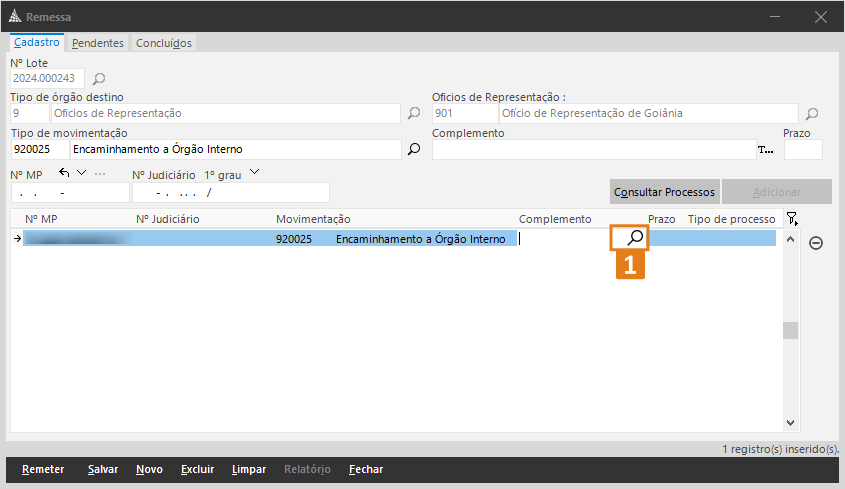Click the row indicator arrow in grid
845x489 pixels.
click(x=17, y=238)
